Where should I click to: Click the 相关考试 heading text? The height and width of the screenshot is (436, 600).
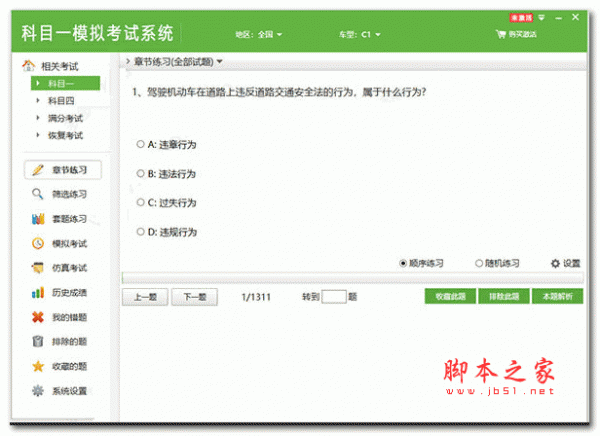pos(60,66)
